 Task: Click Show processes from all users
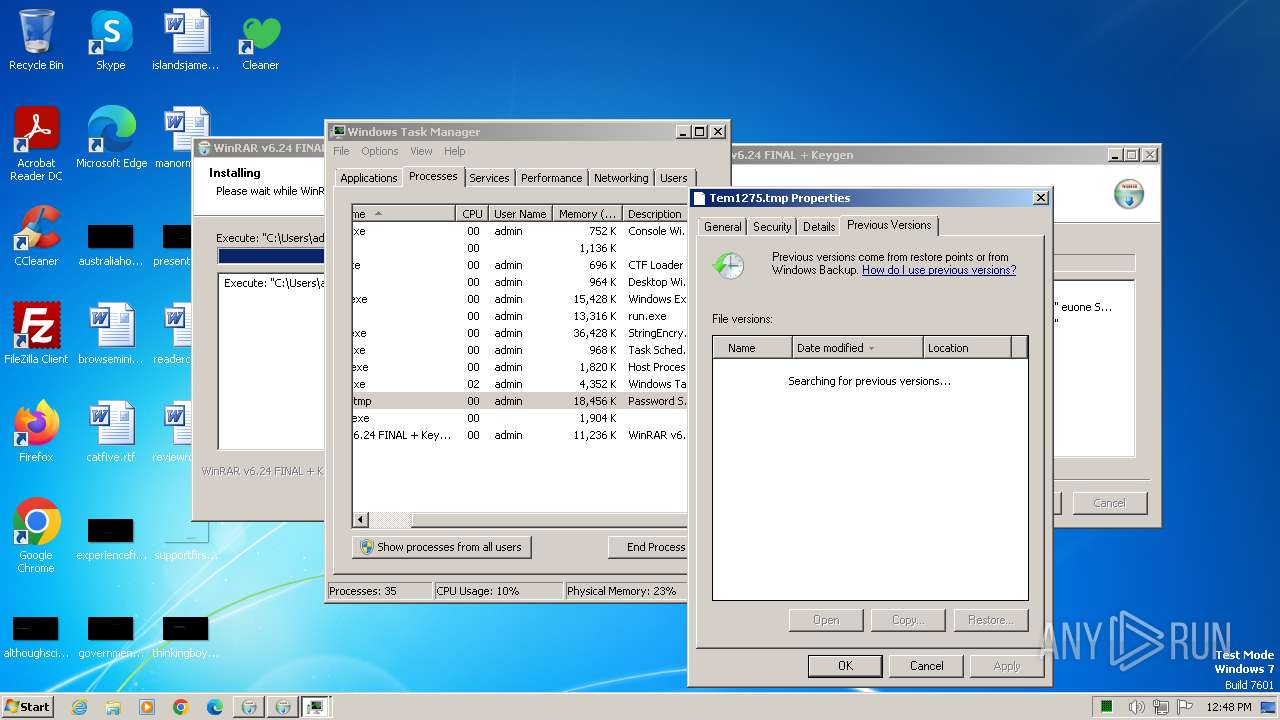pyautogui.click(x=441, y=547)
